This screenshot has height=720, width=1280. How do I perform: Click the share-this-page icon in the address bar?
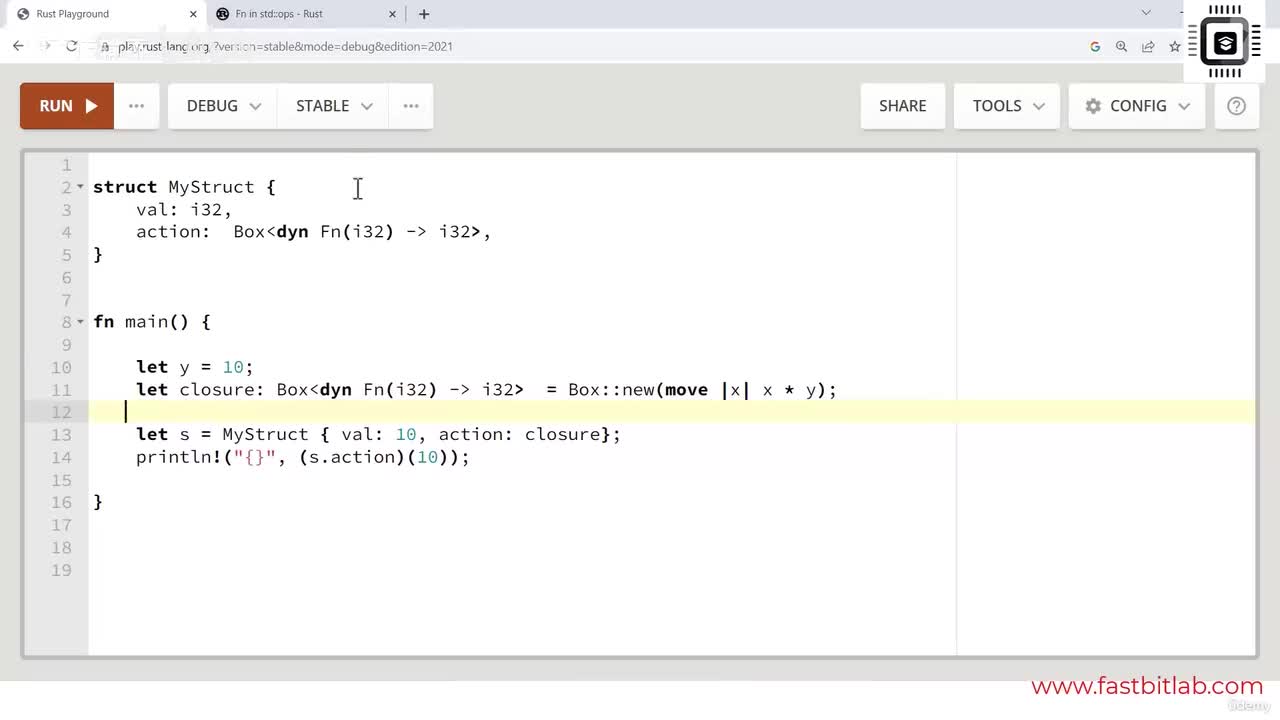(1148, 46)
